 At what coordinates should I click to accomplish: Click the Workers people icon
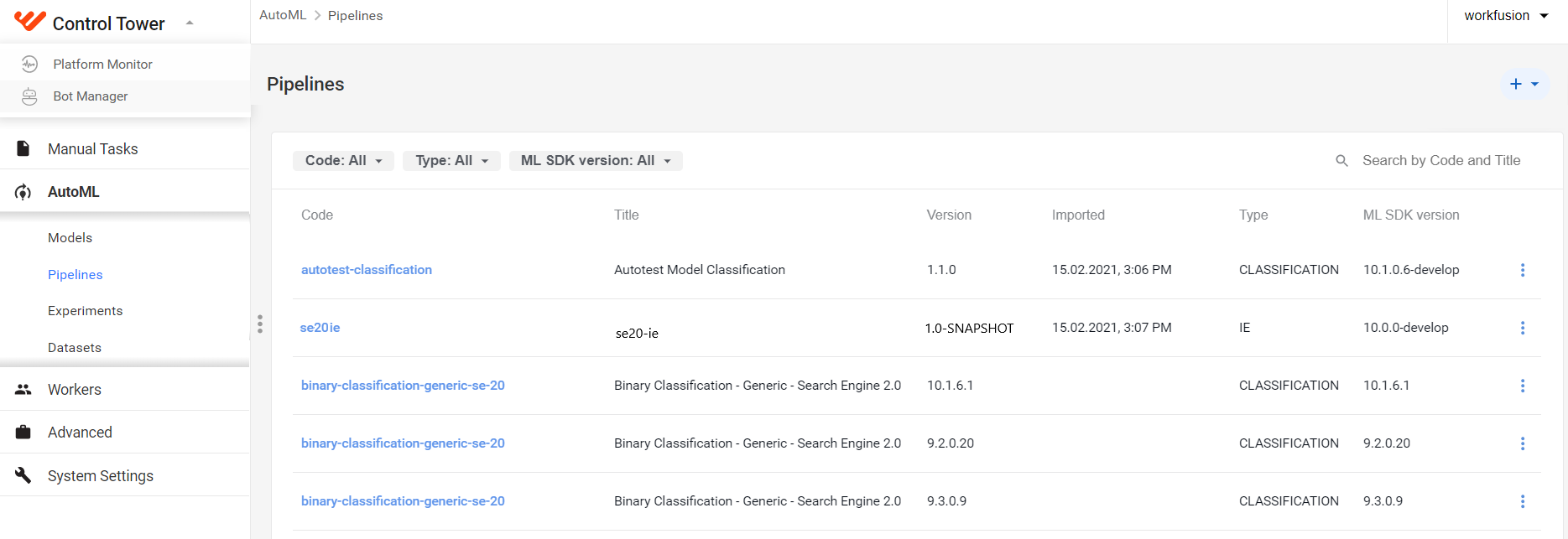point(23,389)
